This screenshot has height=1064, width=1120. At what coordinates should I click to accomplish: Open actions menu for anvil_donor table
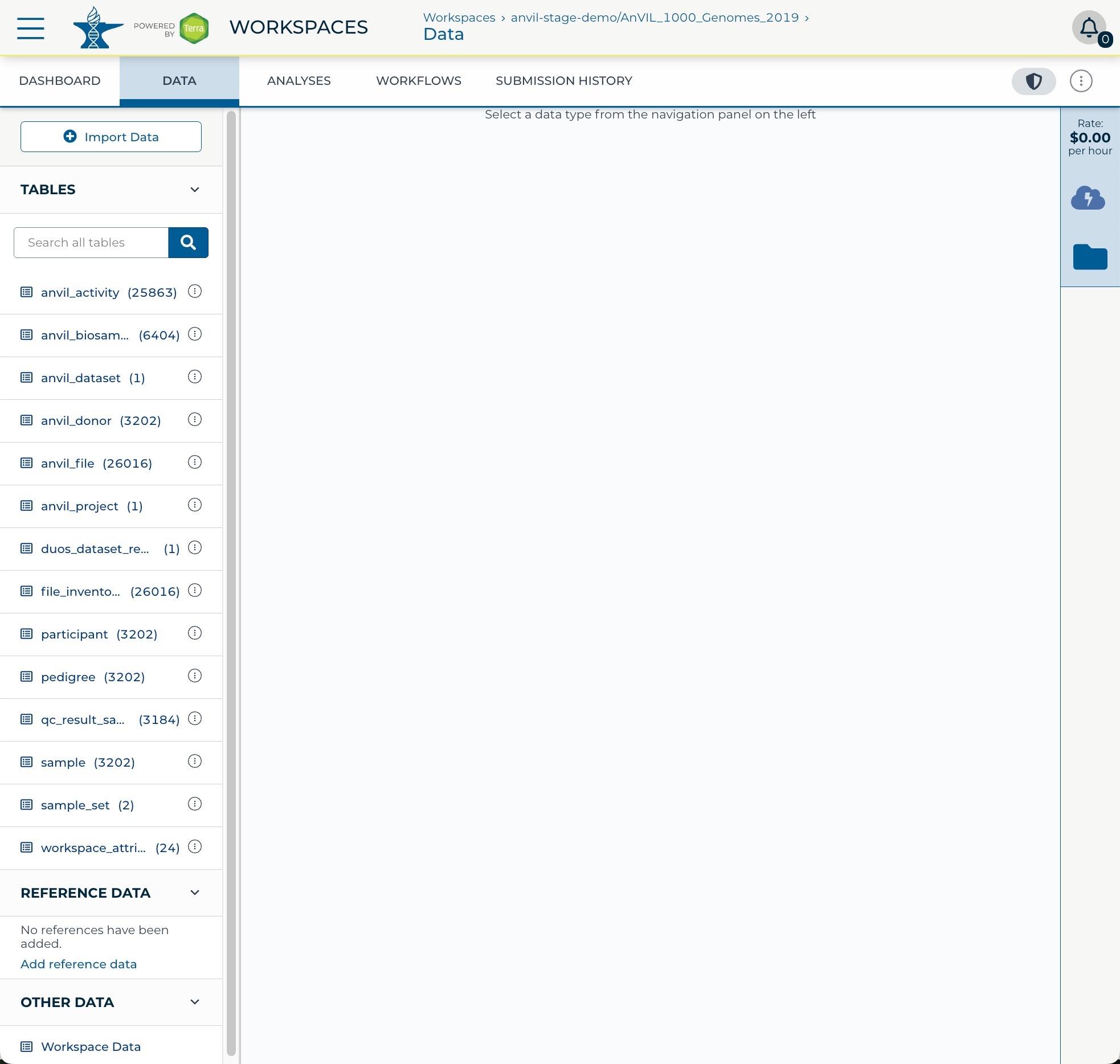195,420
